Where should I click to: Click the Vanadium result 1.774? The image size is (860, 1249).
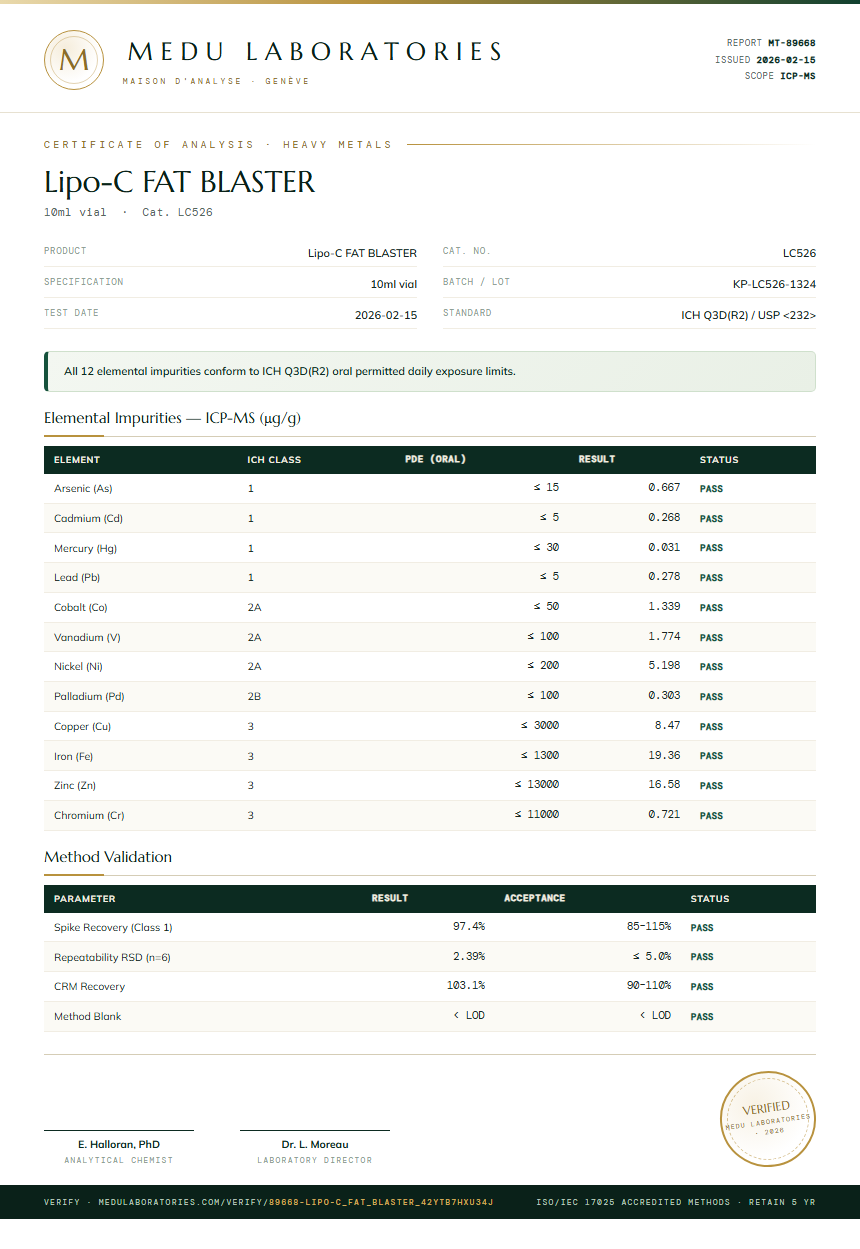pyautogui.click(x=664, y=637)
